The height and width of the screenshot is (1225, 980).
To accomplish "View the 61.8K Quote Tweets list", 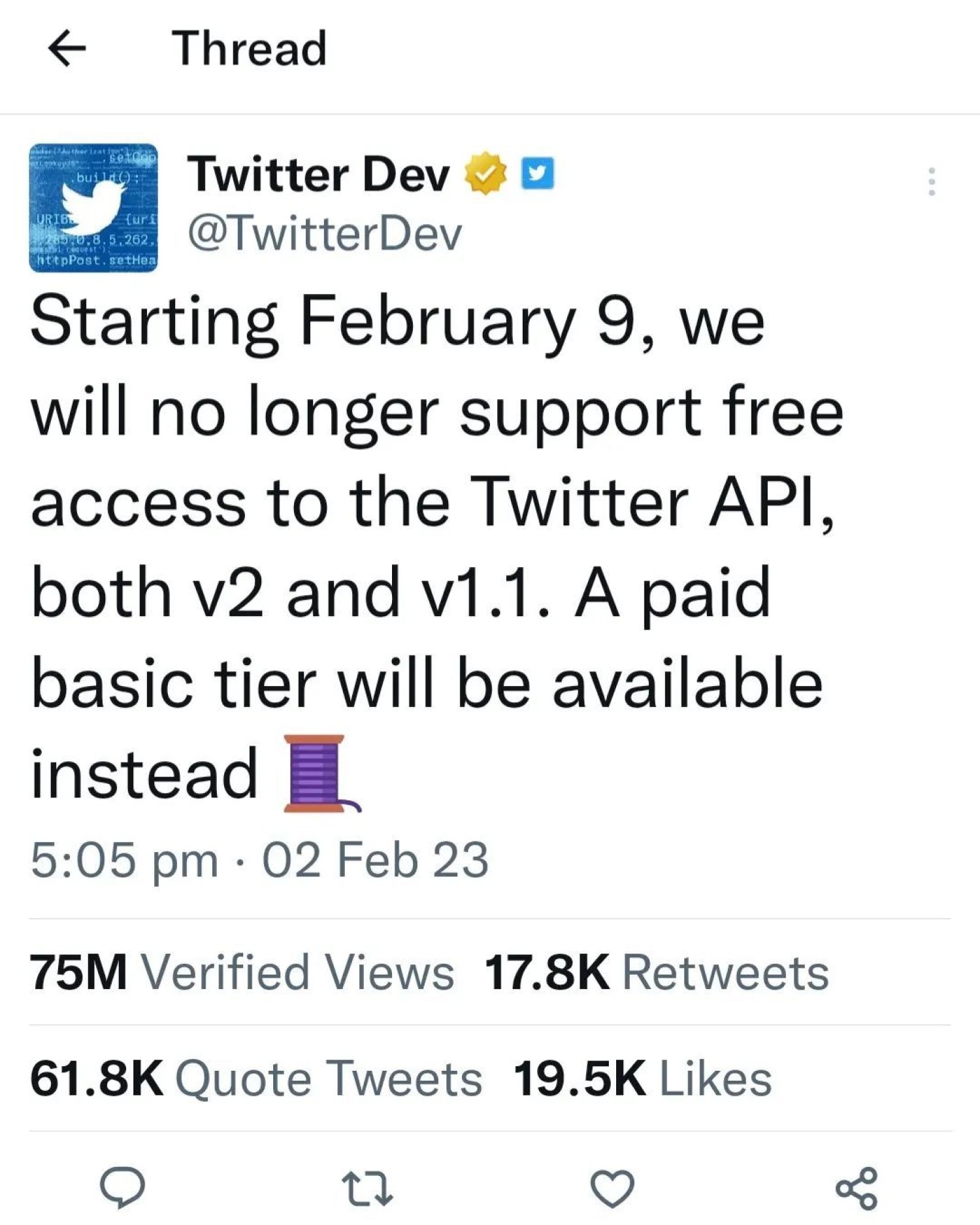I will point(256,1079).
